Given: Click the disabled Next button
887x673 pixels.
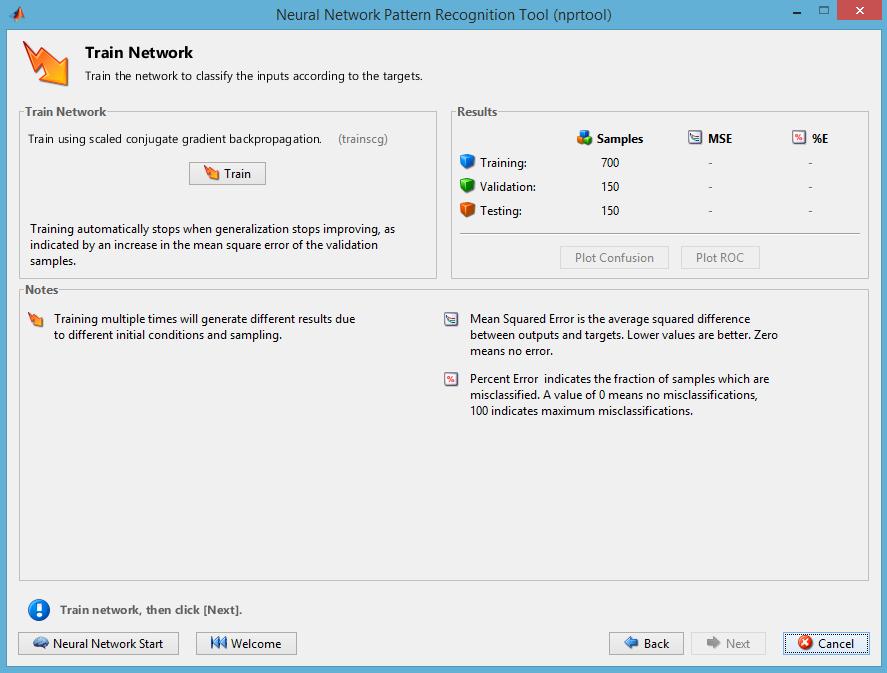Looking at the screenshot, I should click(x=728, y=644).
